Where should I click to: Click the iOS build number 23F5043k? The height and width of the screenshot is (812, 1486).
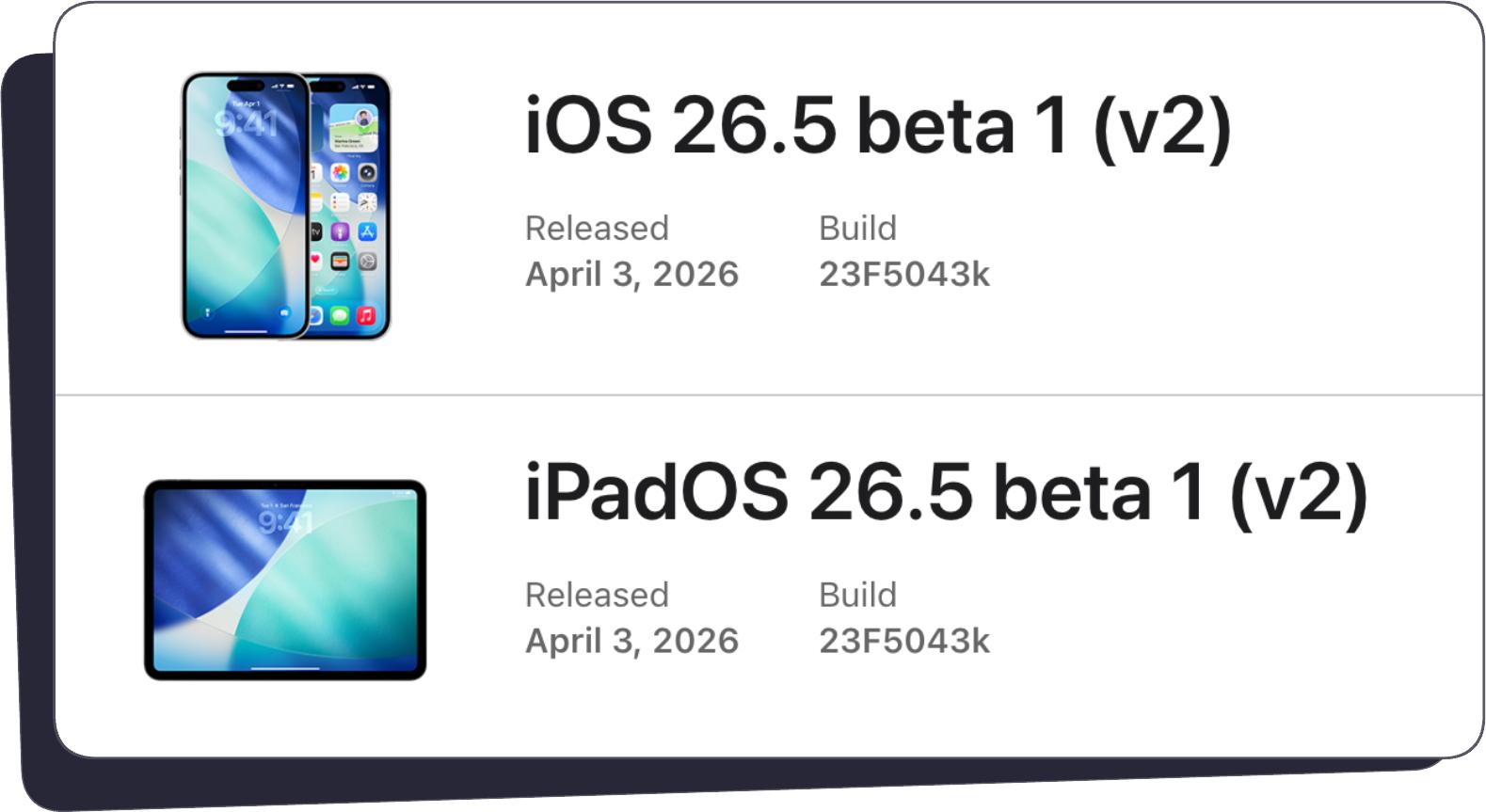(903, 274)
